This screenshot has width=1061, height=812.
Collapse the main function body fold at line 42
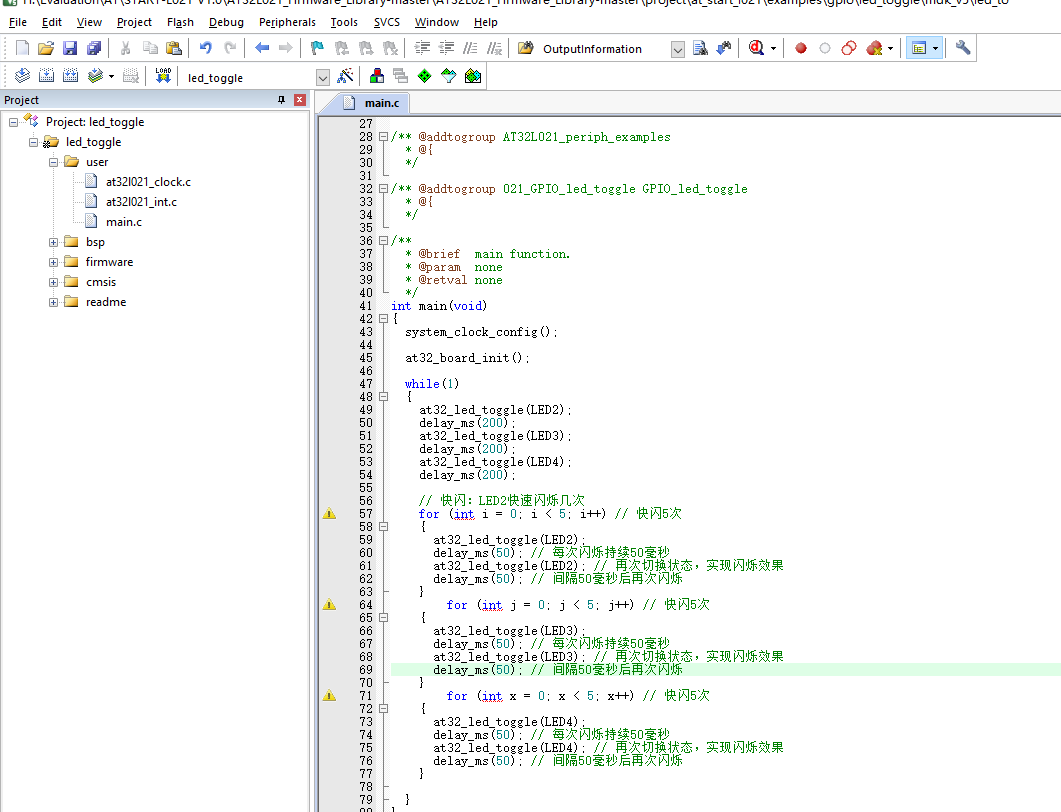pyautogui.click(x=384, y=319)
